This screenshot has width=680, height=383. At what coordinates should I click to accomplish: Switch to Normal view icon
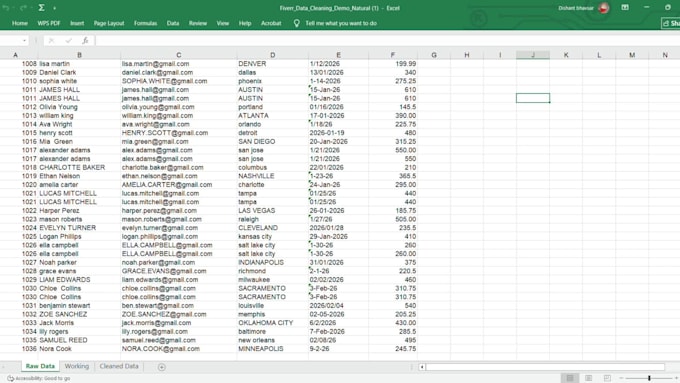click(x=570, y=378)
